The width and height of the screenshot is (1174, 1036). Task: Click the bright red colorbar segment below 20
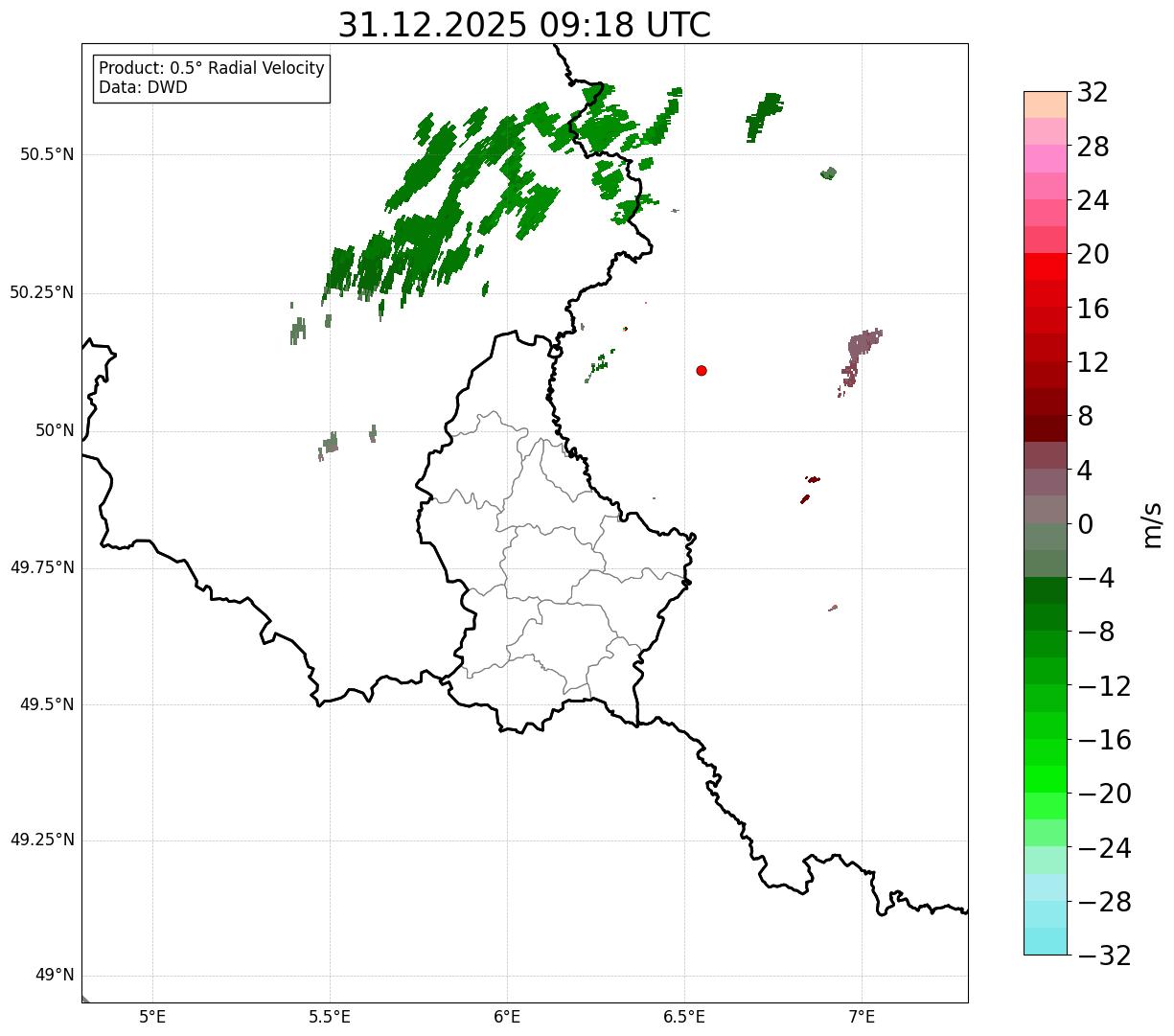(x=1046, y=266)
